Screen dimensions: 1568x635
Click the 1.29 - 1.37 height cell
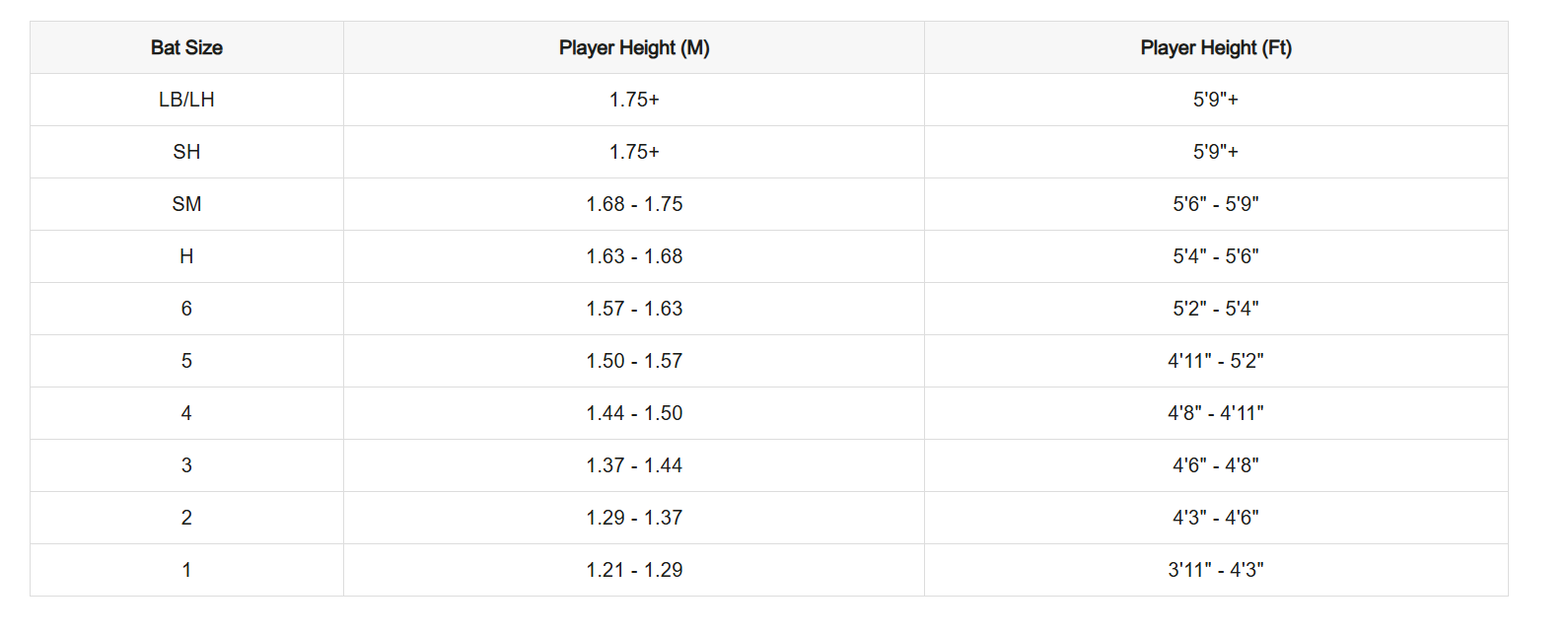pos(634,518)
